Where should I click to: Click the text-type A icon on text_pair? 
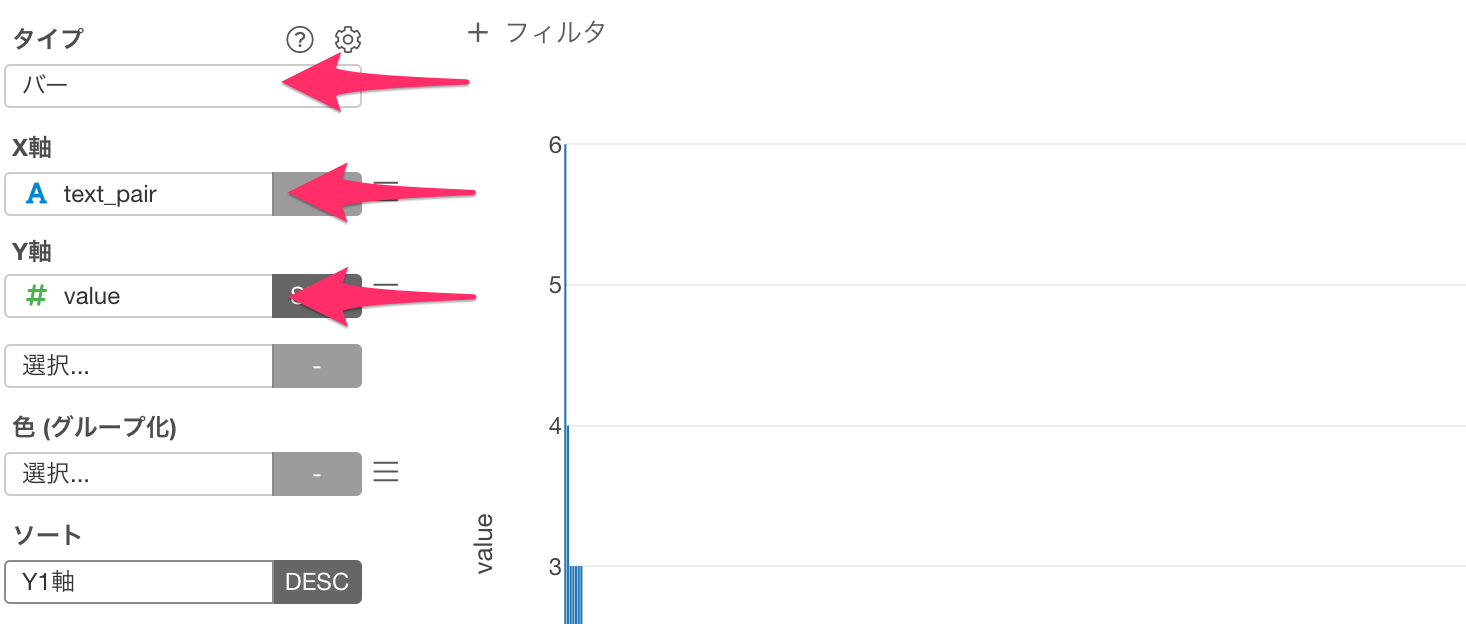[37, 194]
